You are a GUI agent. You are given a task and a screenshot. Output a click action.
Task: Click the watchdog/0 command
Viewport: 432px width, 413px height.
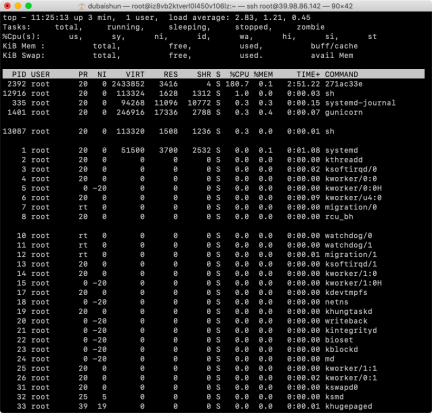pos(349,236)
